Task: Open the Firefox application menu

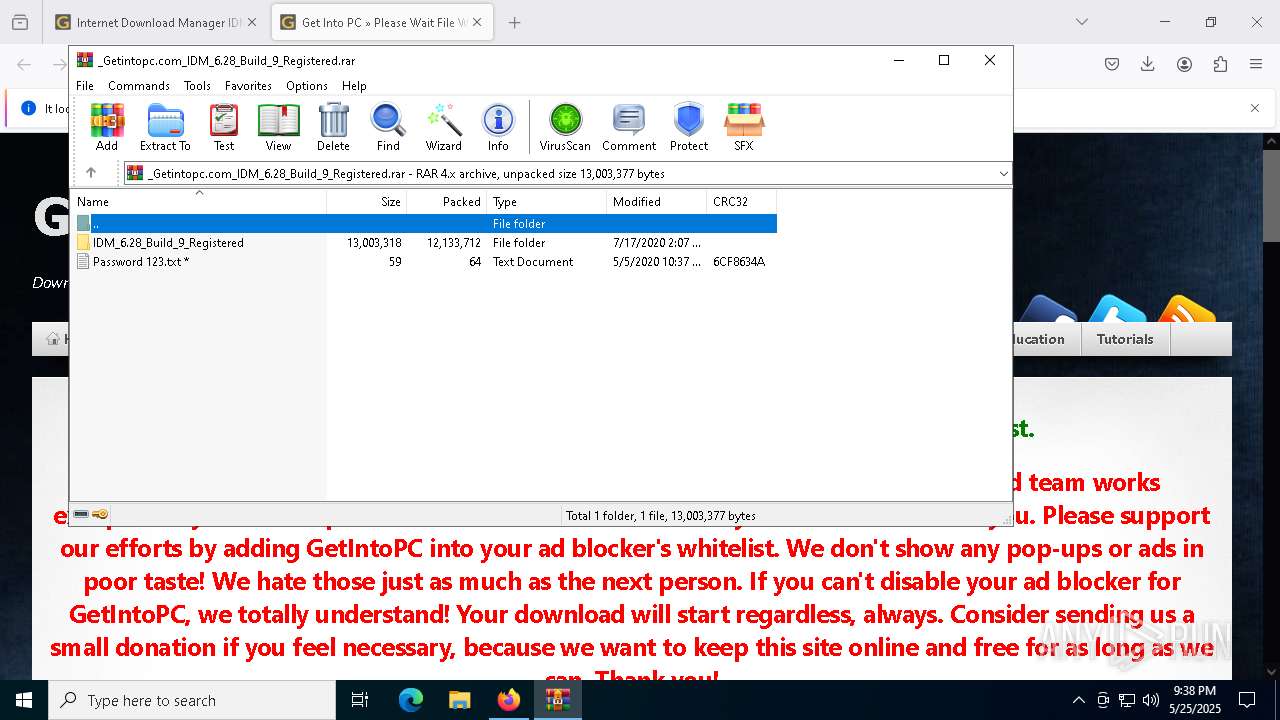Action: (1256, 64)
